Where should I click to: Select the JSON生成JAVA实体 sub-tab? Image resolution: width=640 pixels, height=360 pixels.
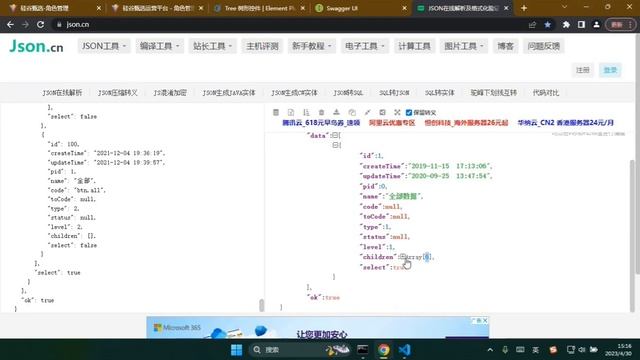(229, 93)
